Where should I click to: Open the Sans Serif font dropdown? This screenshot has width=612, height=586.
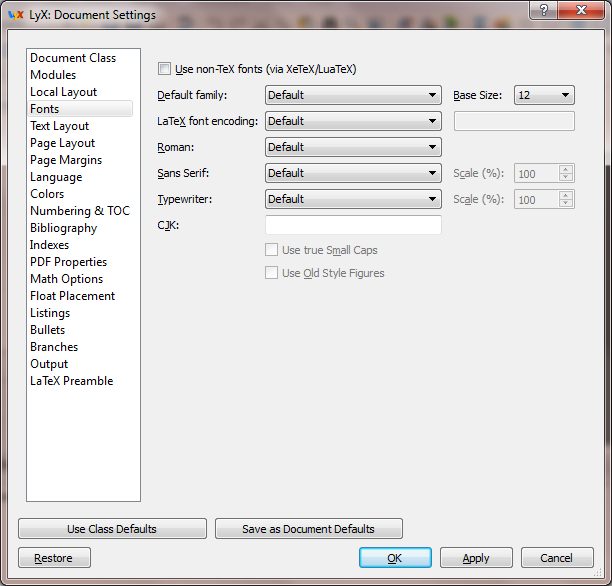coord(353,173)
